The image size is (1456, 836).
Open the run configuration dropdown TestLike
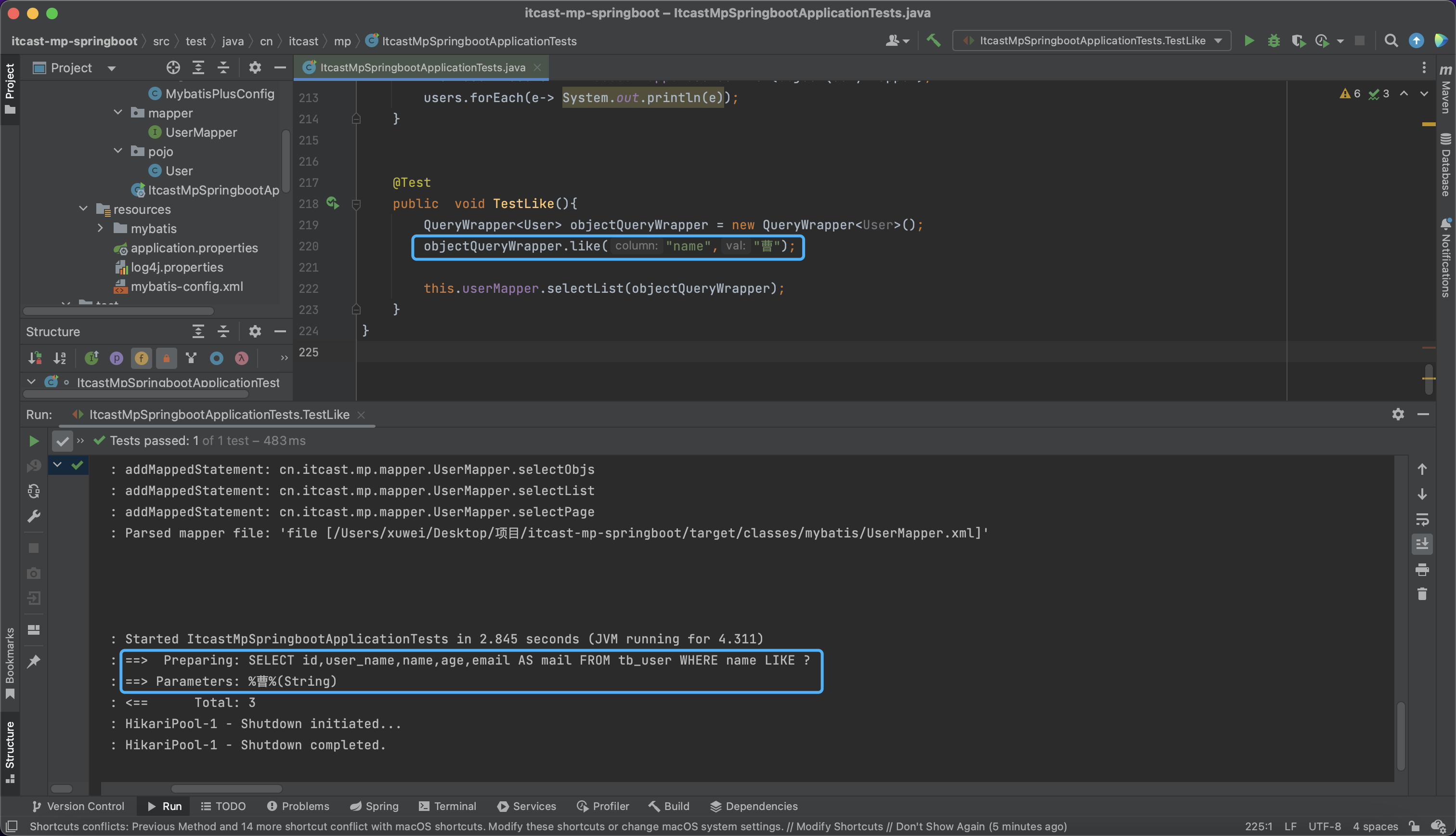1092,41
